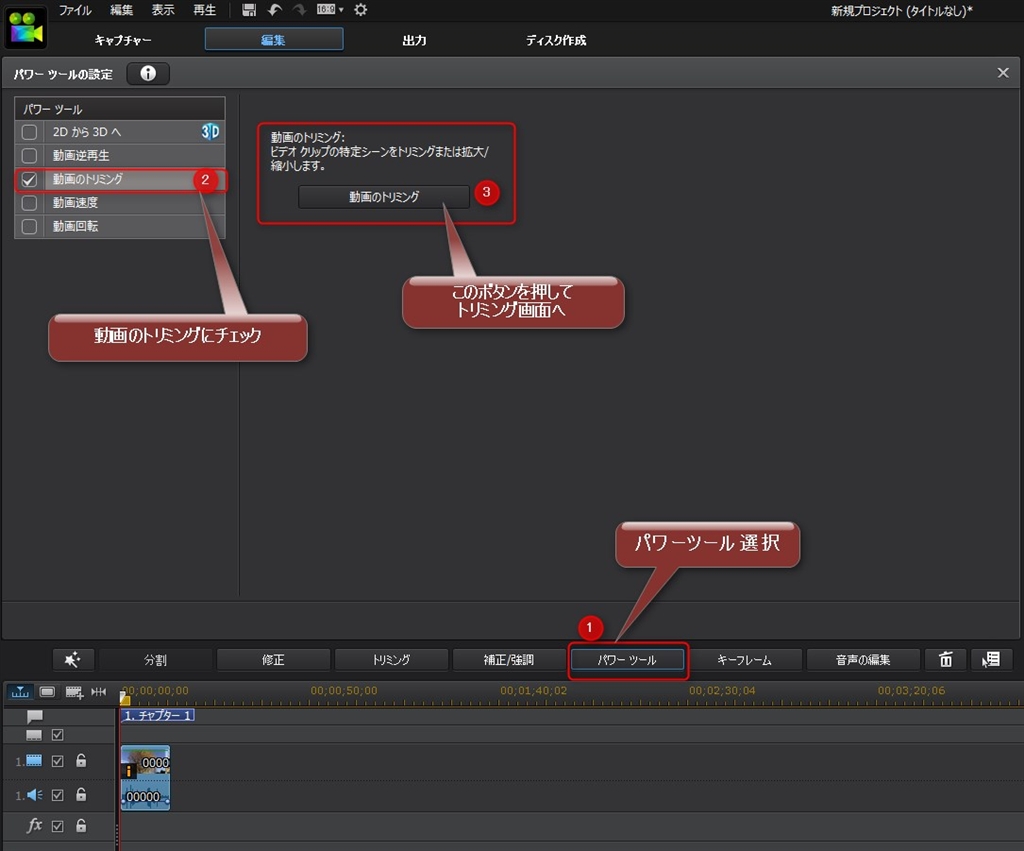This screenshot has width=1024, height=851.
Task: Click the Magic tools wand icon
Action: (x=72, y=660)
